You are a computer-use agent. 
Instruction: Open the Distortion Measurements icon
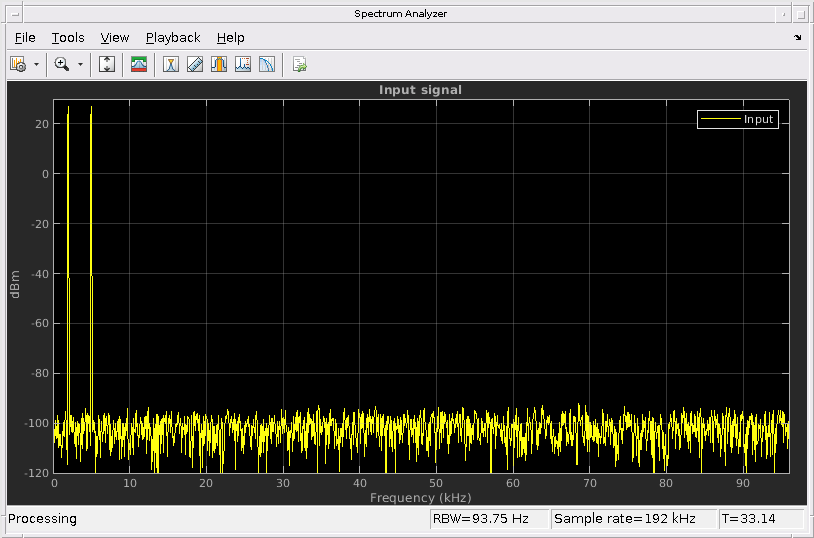243,64
